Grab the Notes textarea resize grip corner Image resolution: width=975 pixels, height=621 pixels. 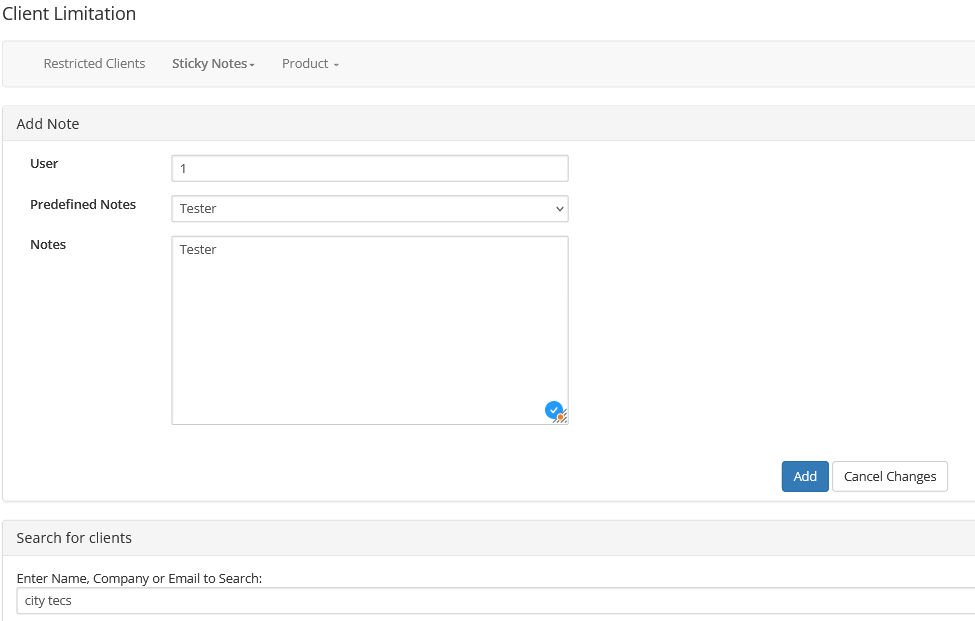point(563,420)
